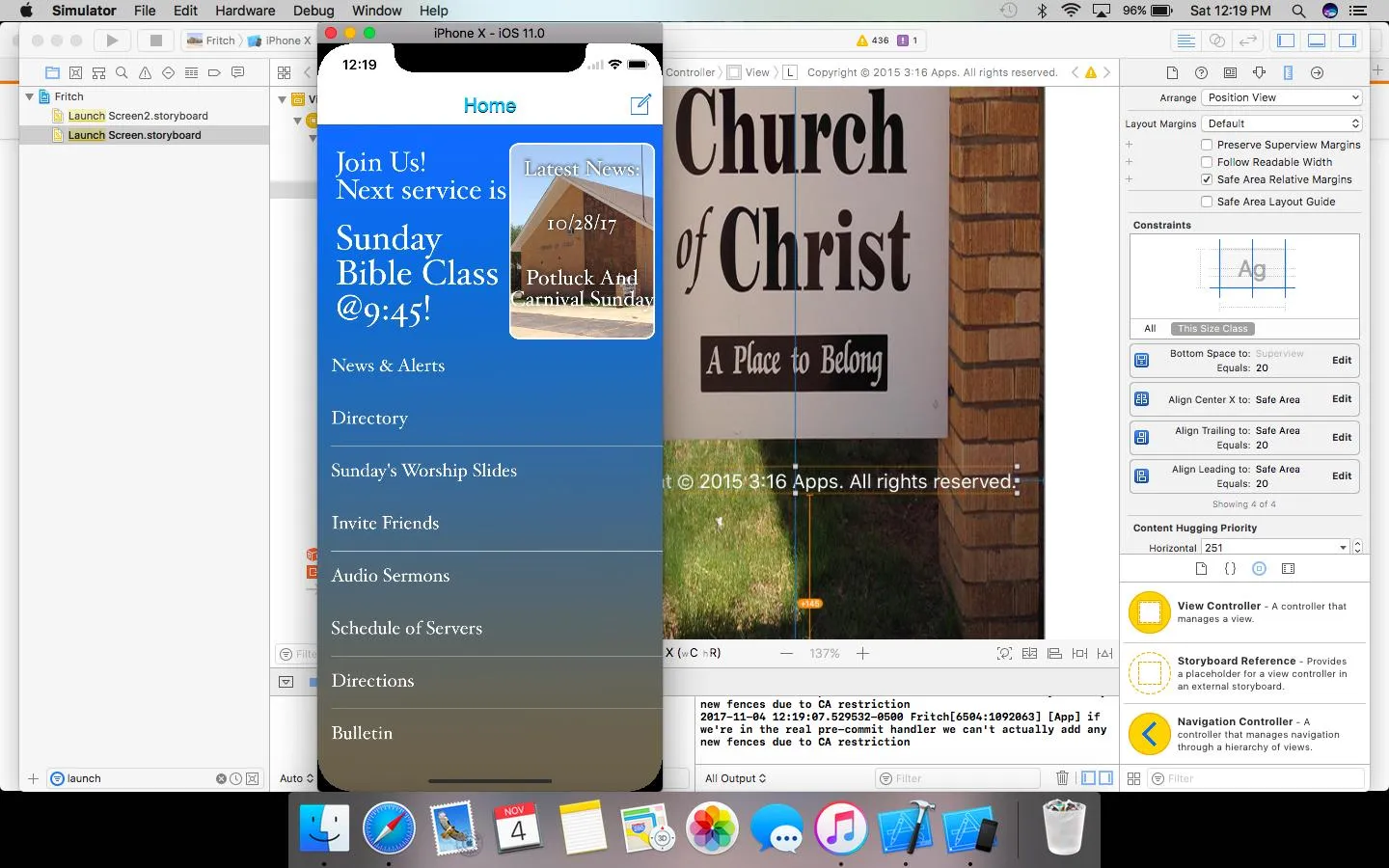The height and width of the screenshot is (868, 1389).
Task: Open the File inspector
Action: [x=1172, y=72]
